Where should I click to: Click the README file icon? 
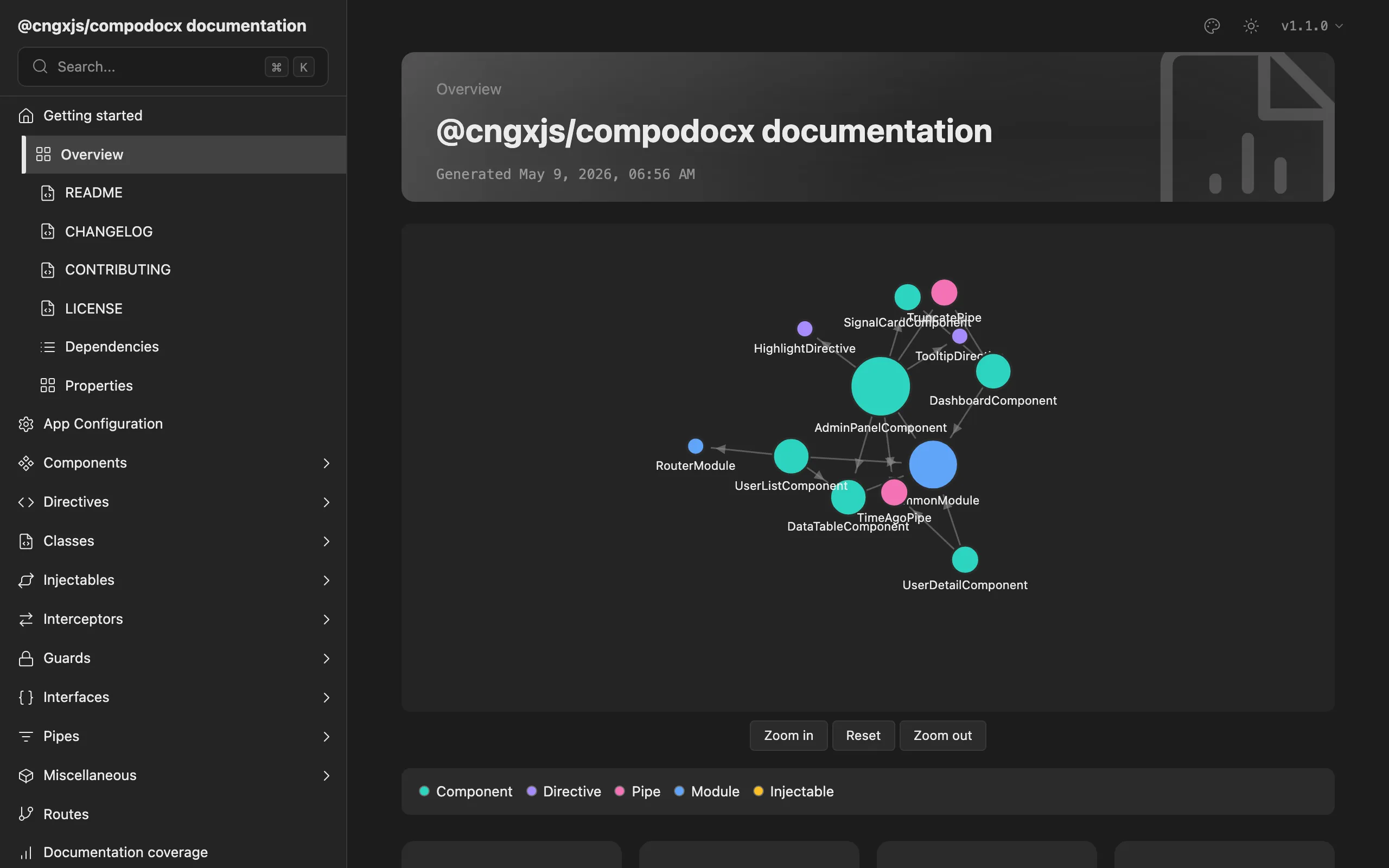[x=48, y=193]
